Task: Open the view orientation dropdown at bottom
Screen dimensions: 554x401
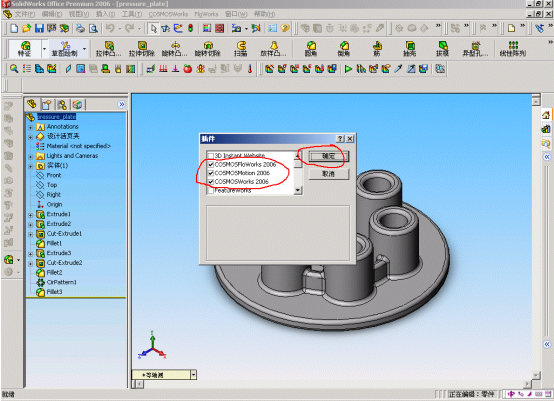Action: tap(193, 375)
